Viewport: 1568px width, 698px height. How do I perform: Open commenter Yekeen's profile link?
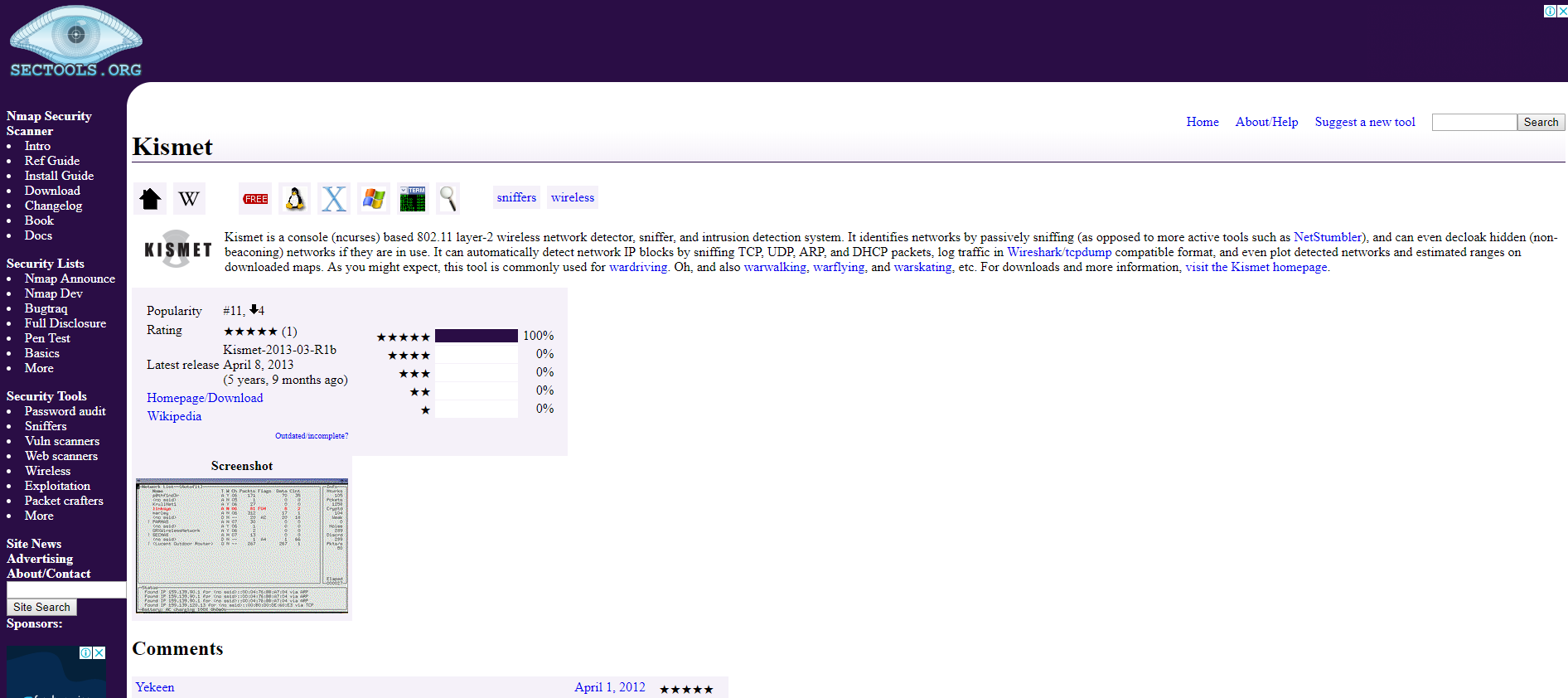click(x=155, y=687)
